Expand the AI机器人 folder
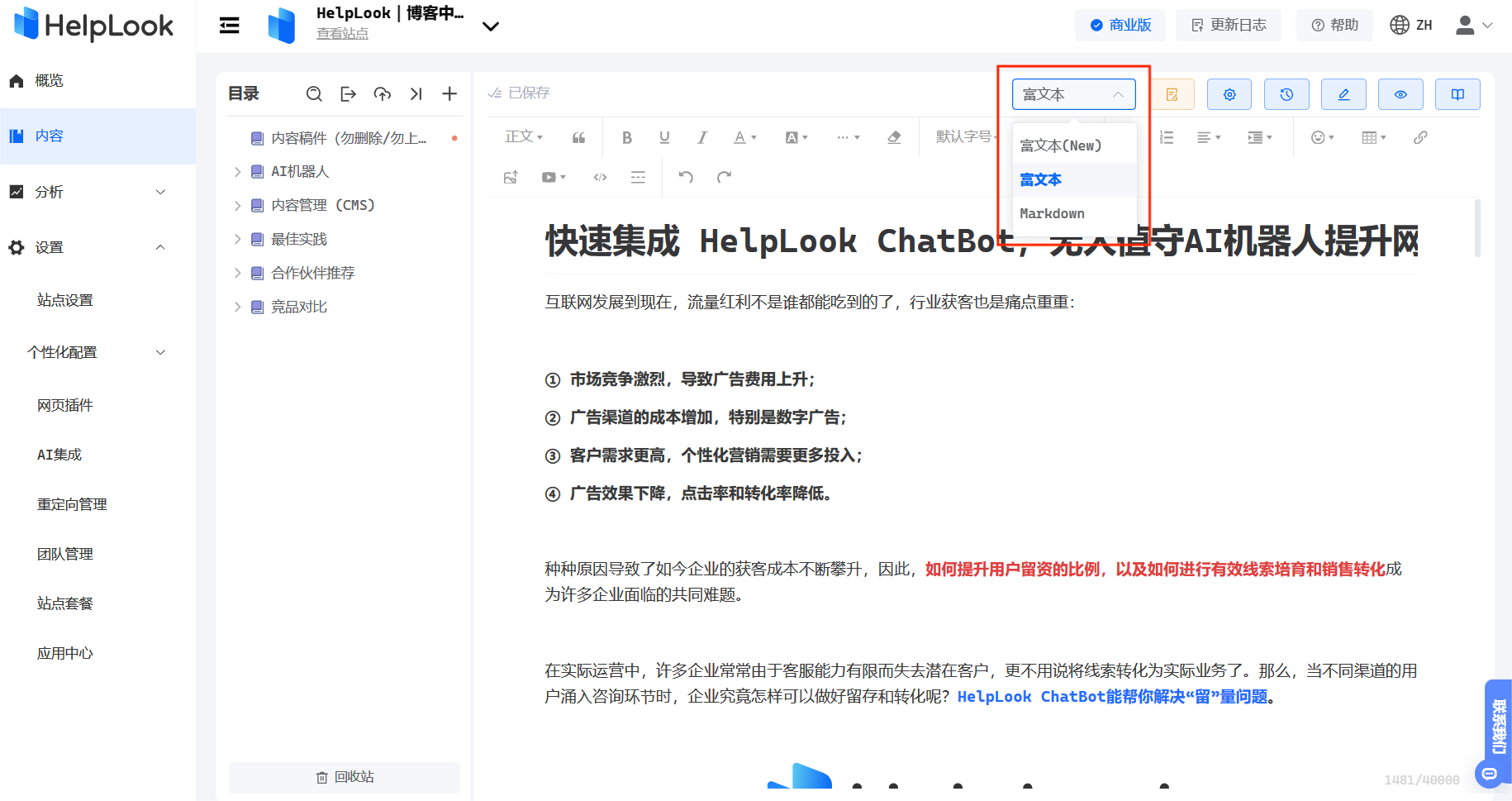The width and height of the screenshot is (1512, 801). click(x=237, y=172)
